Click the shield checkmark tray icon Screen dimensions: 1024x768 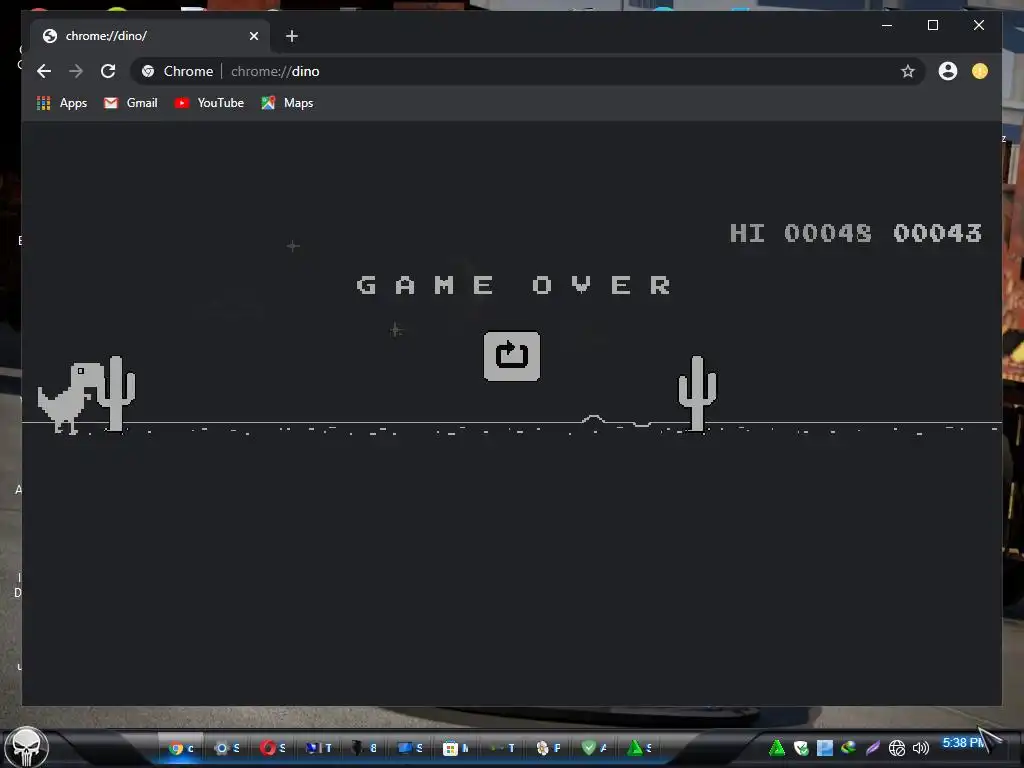[x=801, y=748]
